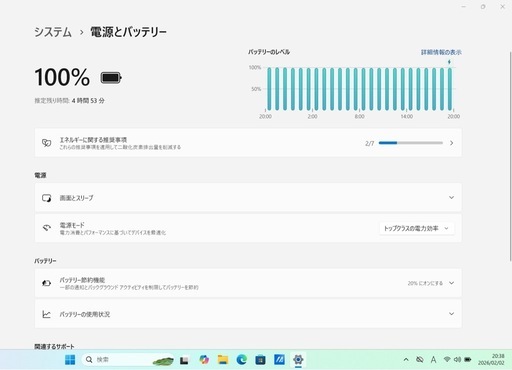512x370 pixels.
Task: Click the battery saver icon
Action: click(x=46, y=283)
